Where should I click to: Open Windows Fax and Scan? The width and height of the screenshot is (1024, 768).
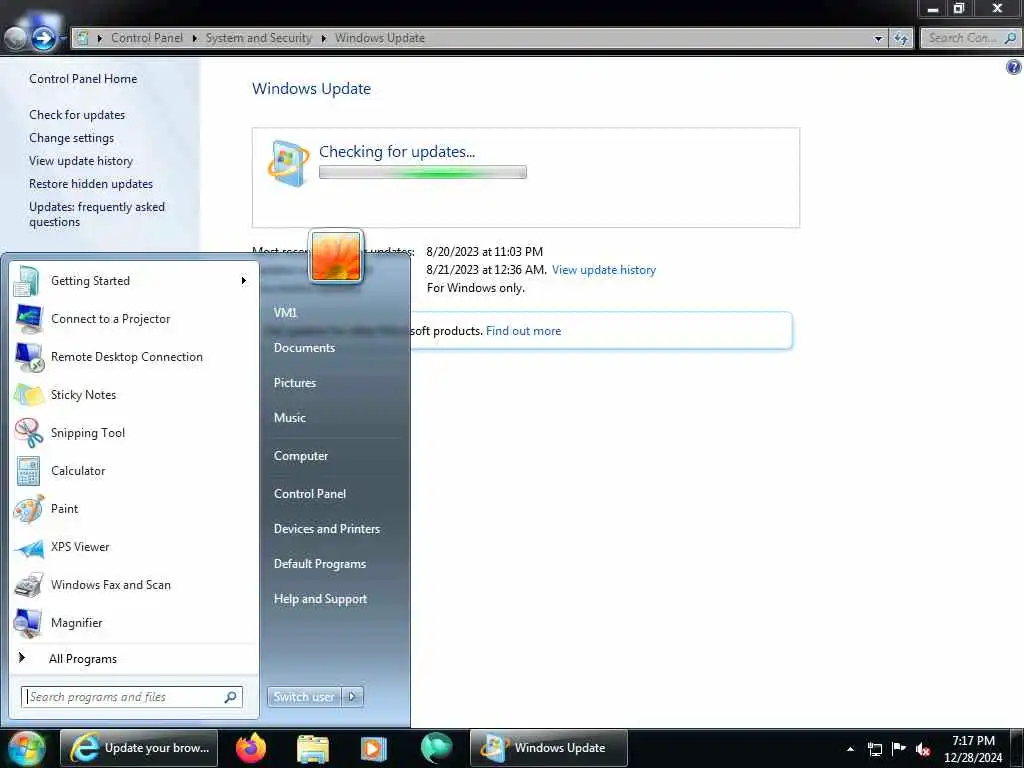[x=134, y=584]
